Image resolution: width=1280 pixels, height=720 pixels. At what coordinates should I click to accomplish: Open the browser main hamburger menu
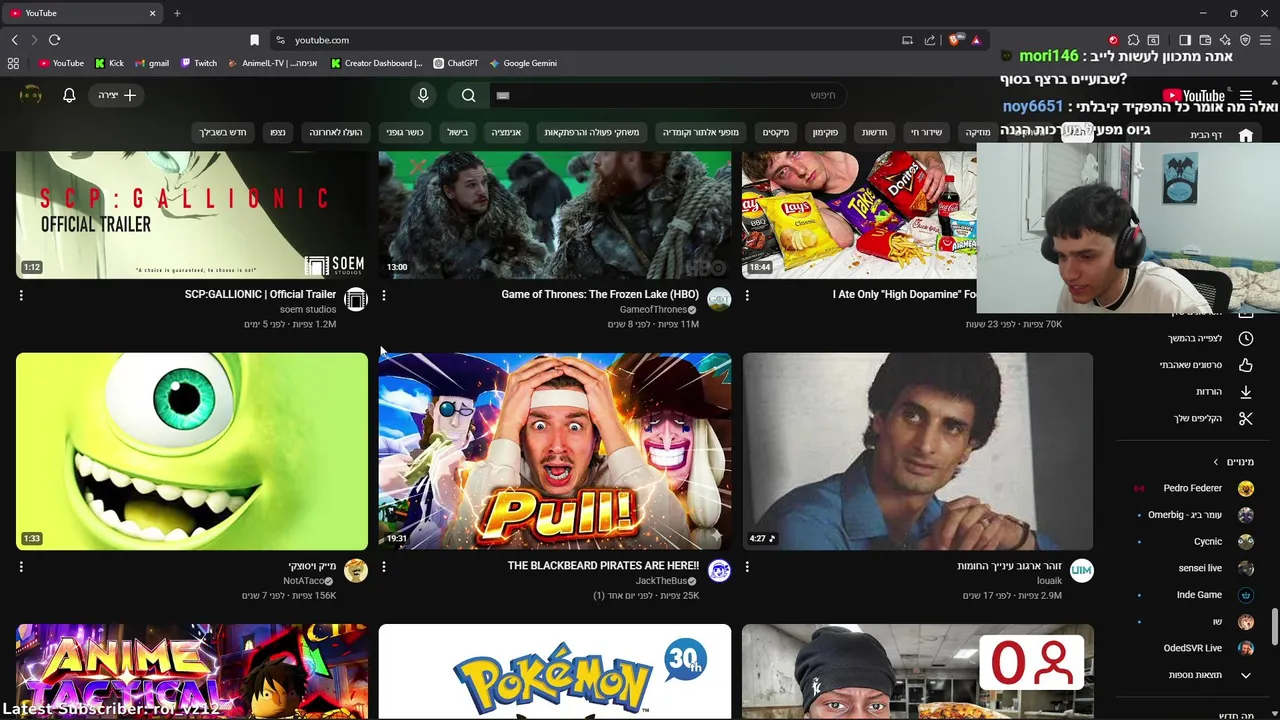(x=1266, y=40)
